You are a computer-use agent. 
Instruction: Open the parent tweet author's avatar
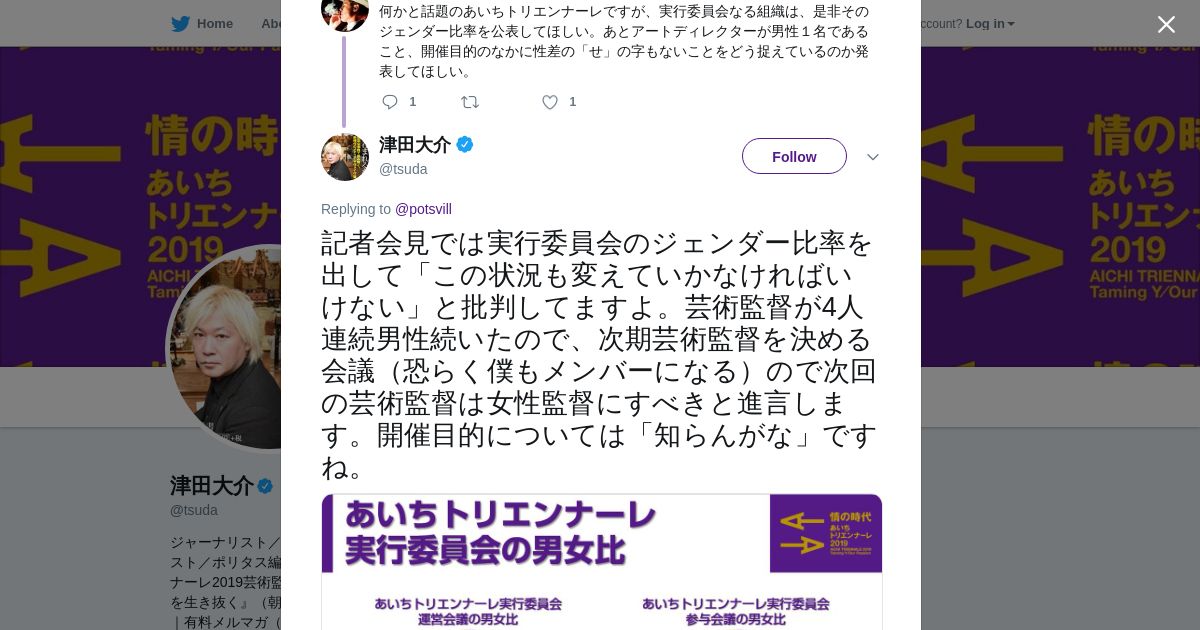tap(345, 10)
